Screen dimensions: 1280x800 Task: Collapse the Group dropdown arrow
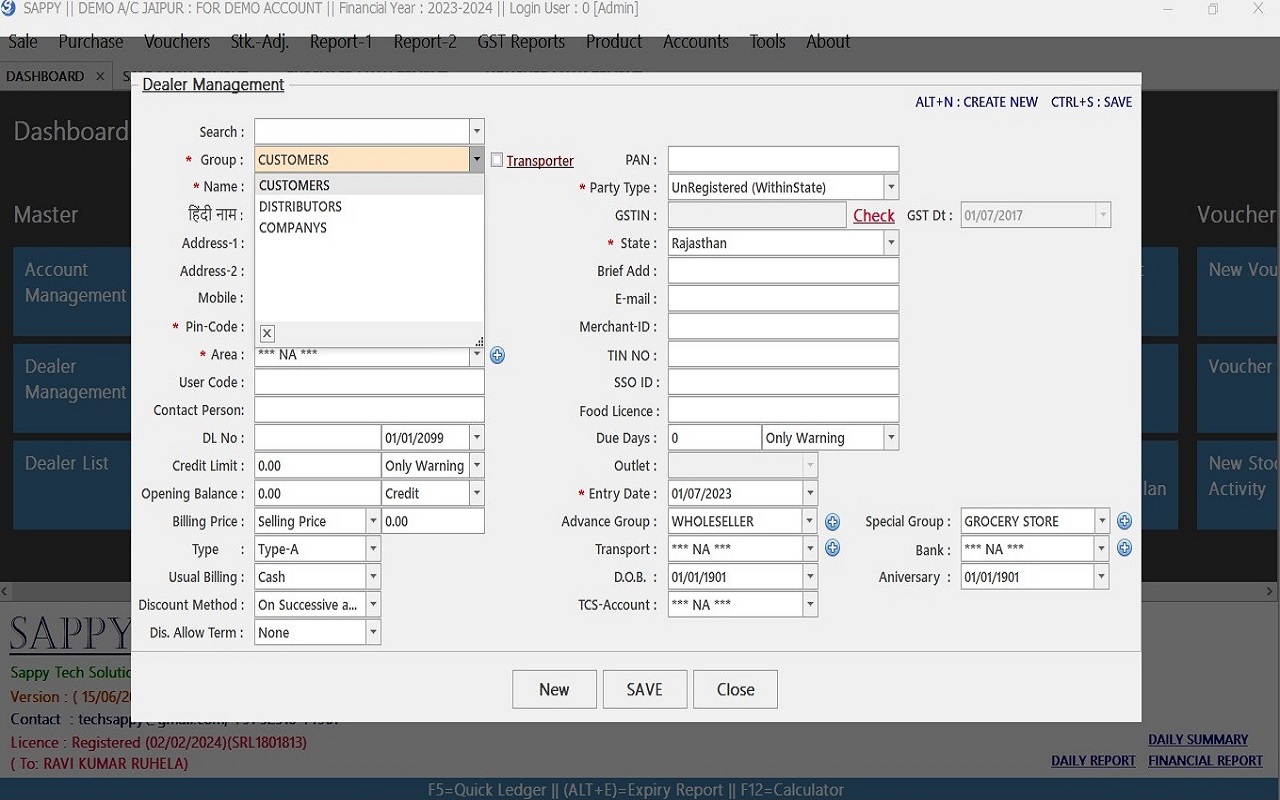[477, 159]
